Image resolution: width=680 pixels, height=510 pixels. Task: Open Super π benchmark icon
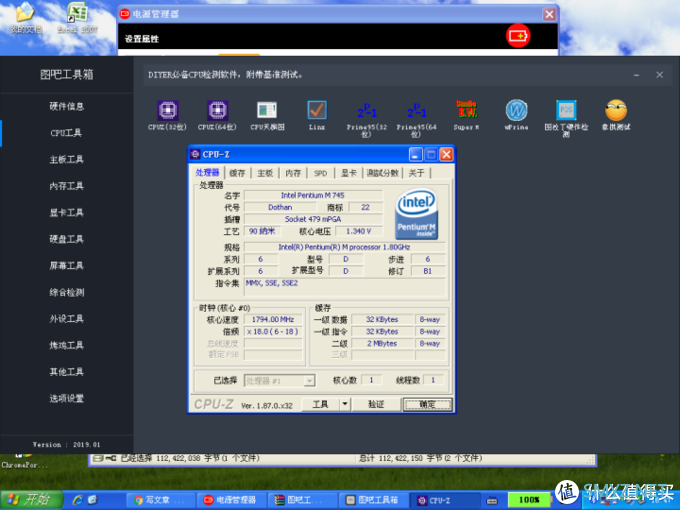(x=466, y=115)
